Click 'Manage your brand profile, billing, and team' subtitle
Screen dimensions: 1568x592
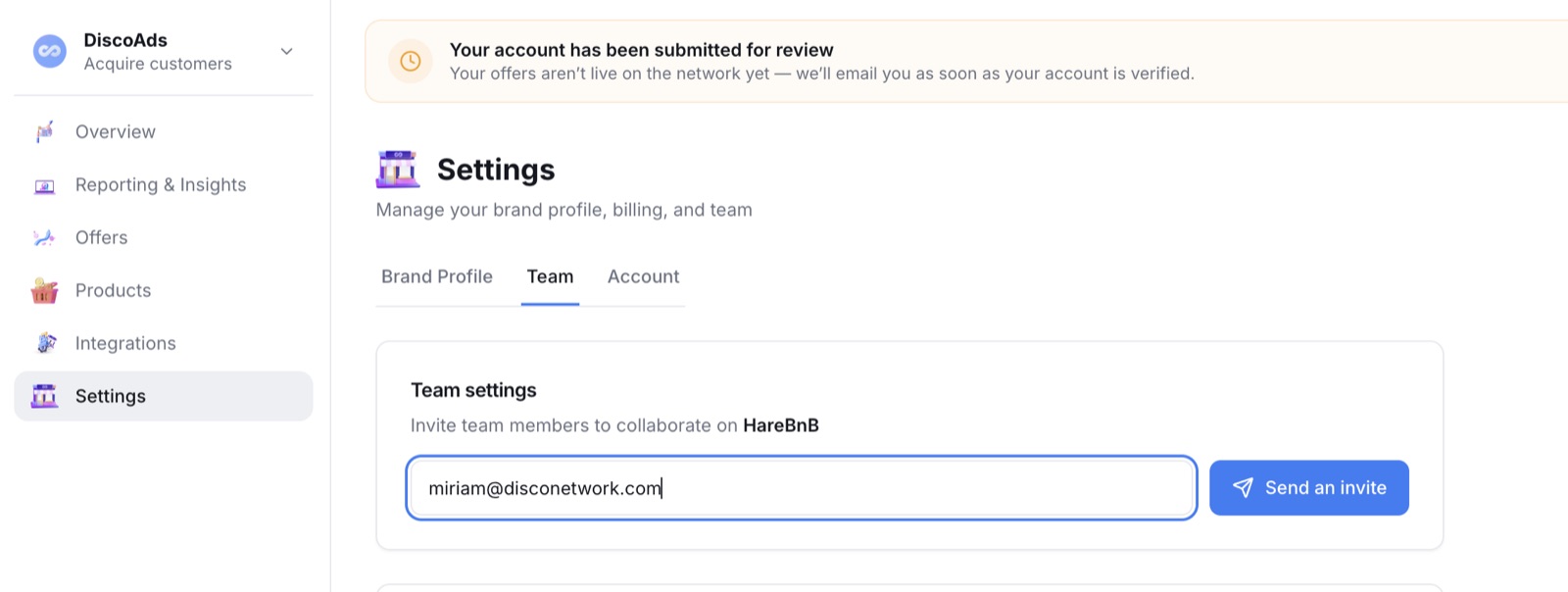pos(564,210)
